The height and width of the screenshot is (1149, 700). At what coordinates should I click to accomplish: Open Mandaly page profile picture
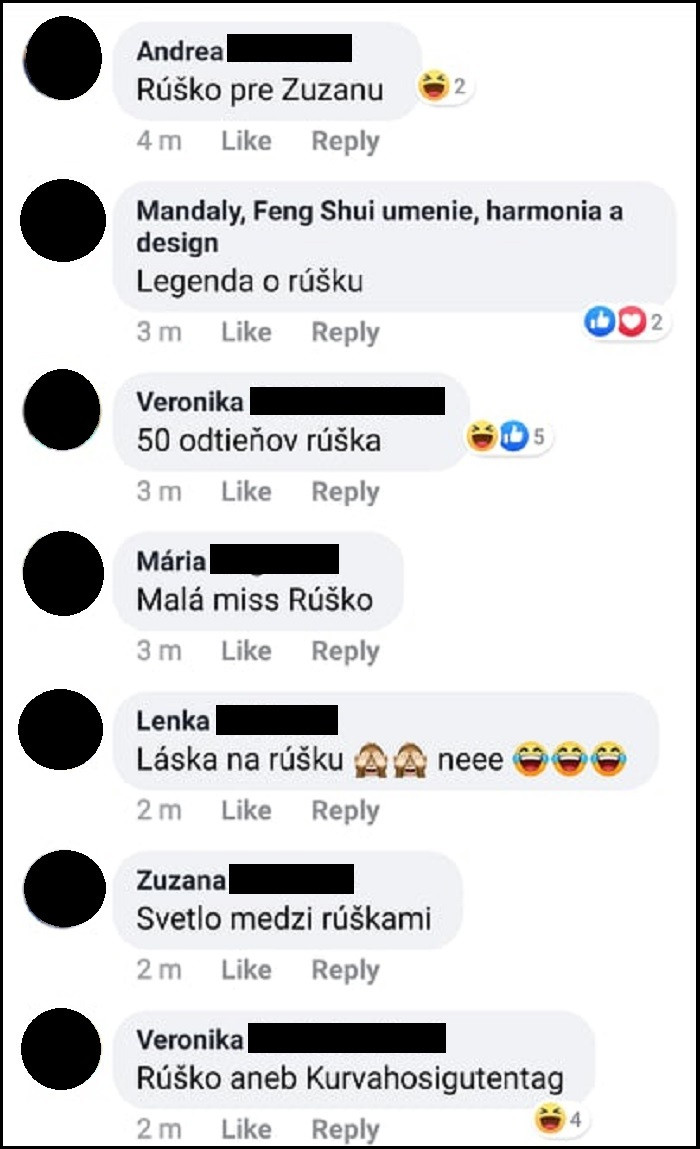pos(63,220)
